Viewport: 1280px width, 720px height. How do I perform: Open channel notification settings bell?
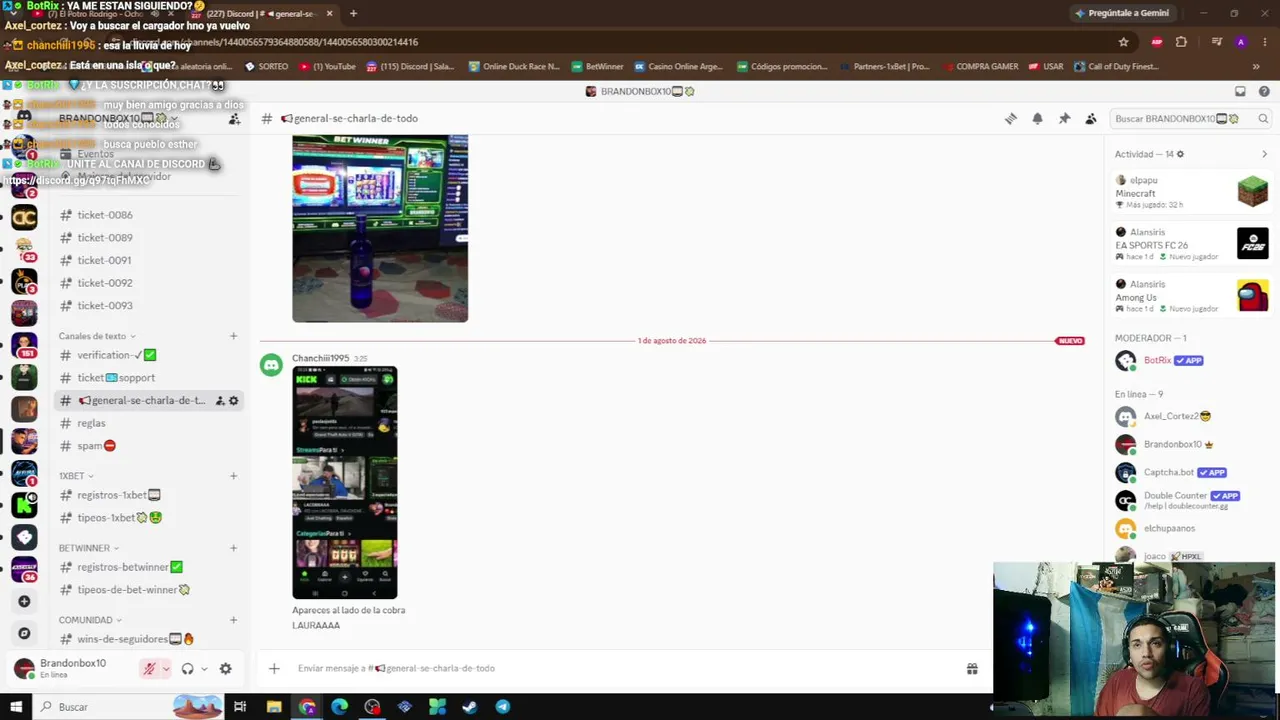point(1037,118)
